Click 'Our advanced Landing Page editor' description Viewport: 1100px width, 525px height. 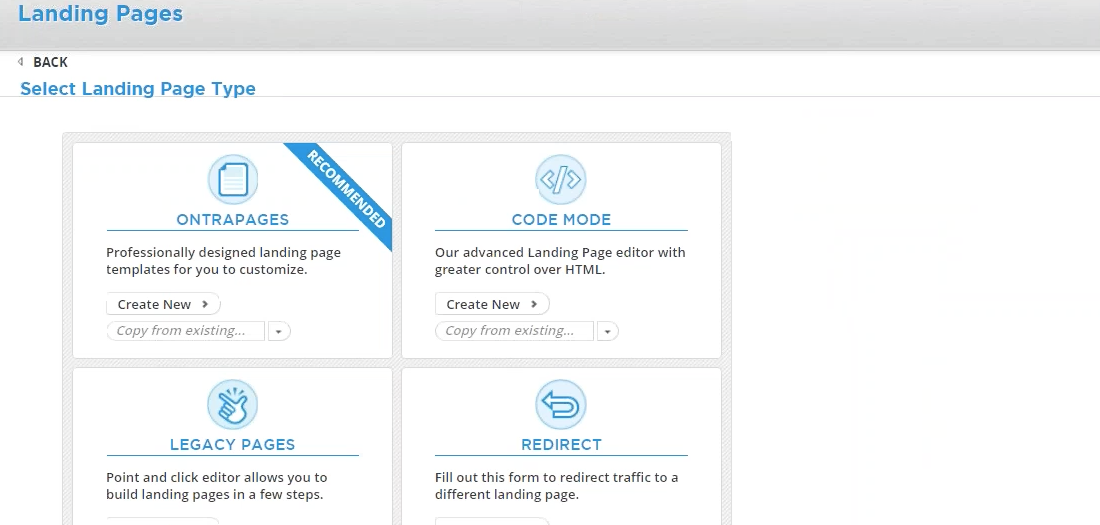[561, 260]
